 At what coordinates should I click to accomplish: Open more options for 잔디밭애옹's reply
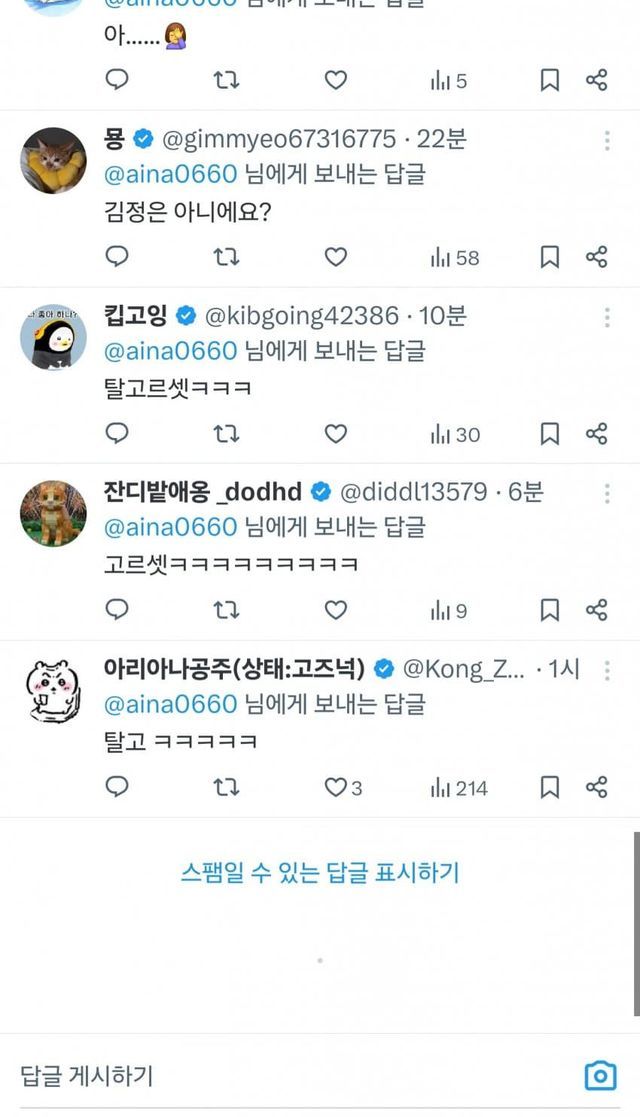tap(607, 493)
